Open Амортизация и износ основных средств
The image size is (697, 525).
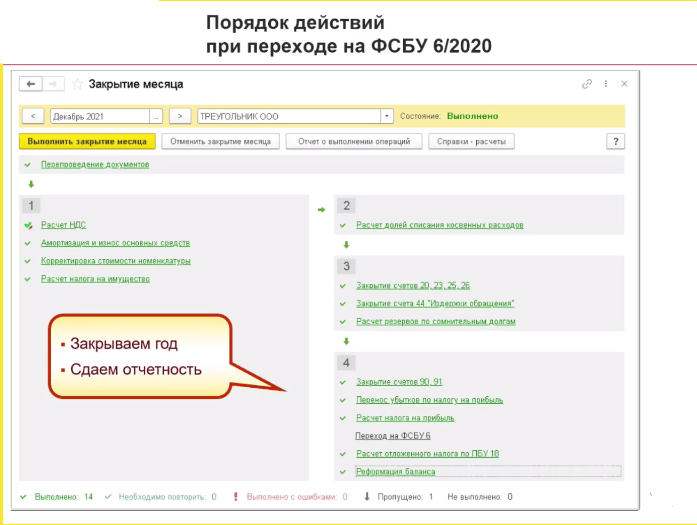tap(116, 243)
